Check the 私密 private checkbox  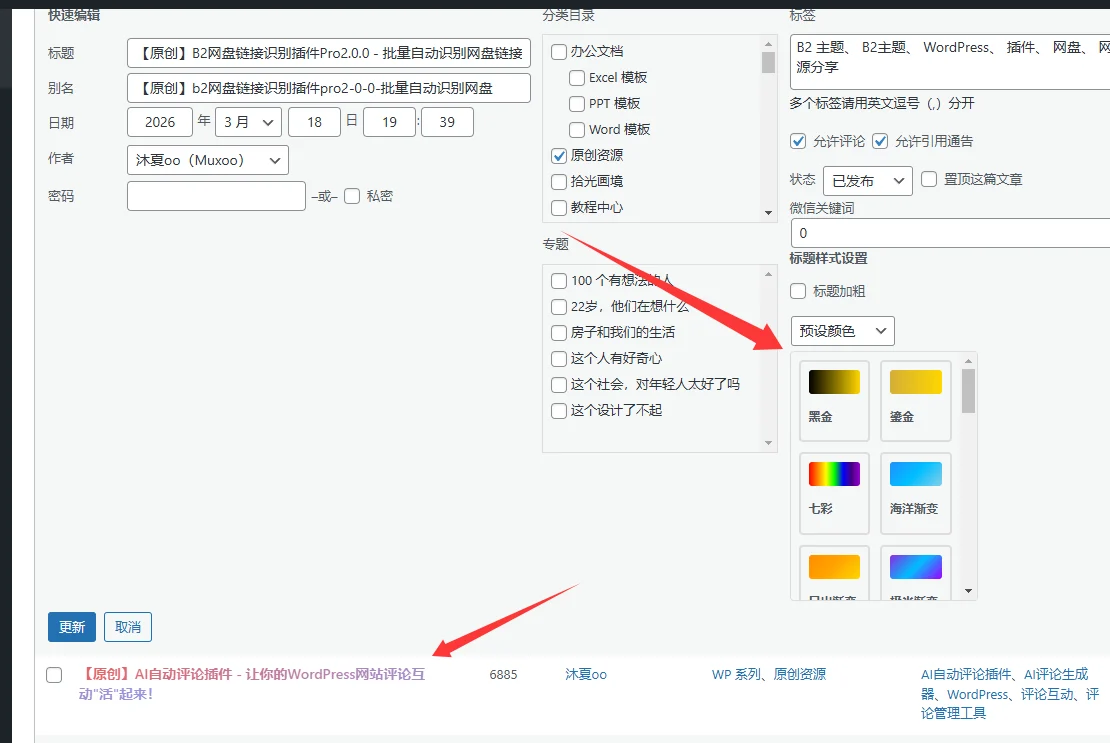[352, 196]
